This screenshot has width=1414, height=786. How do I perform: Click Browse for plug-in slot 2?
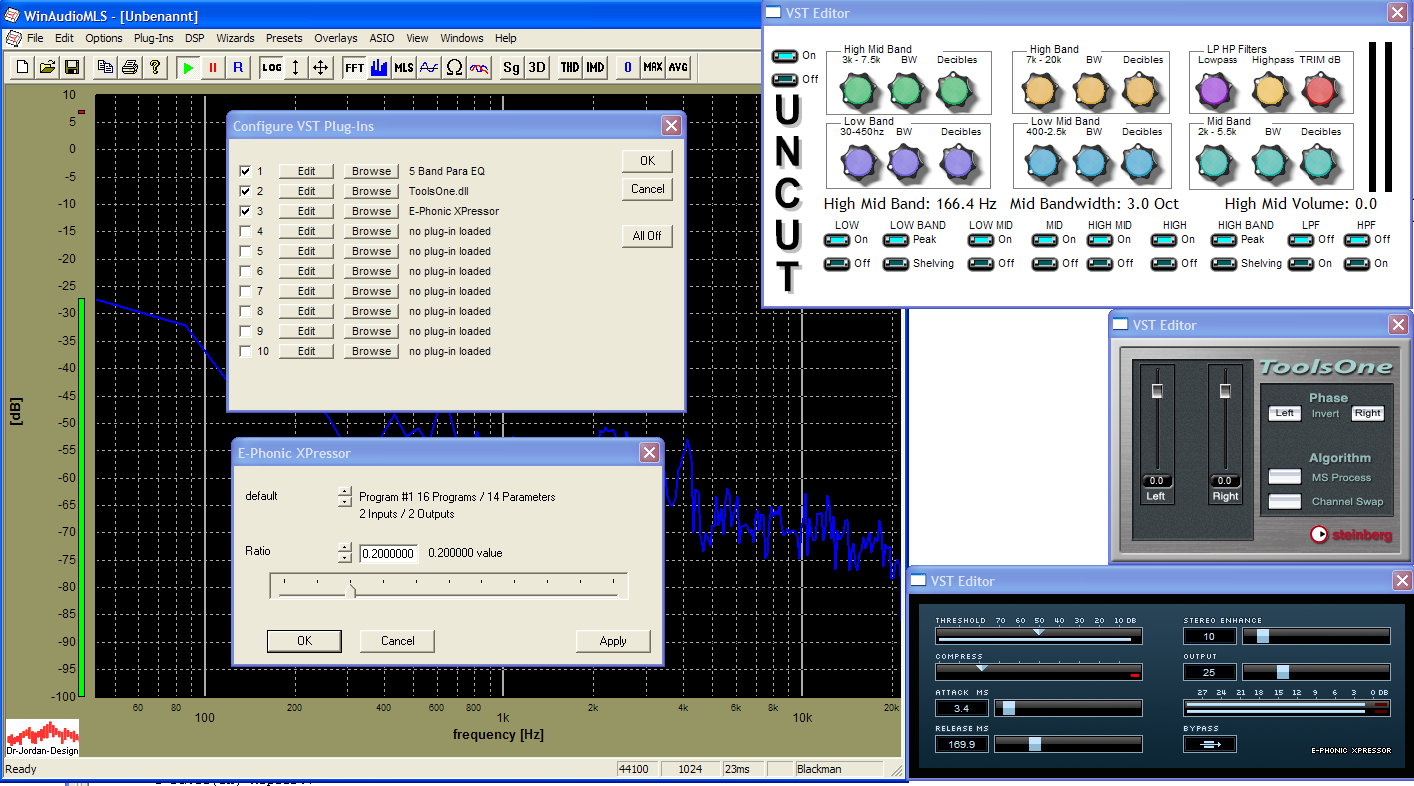(371, 191)
